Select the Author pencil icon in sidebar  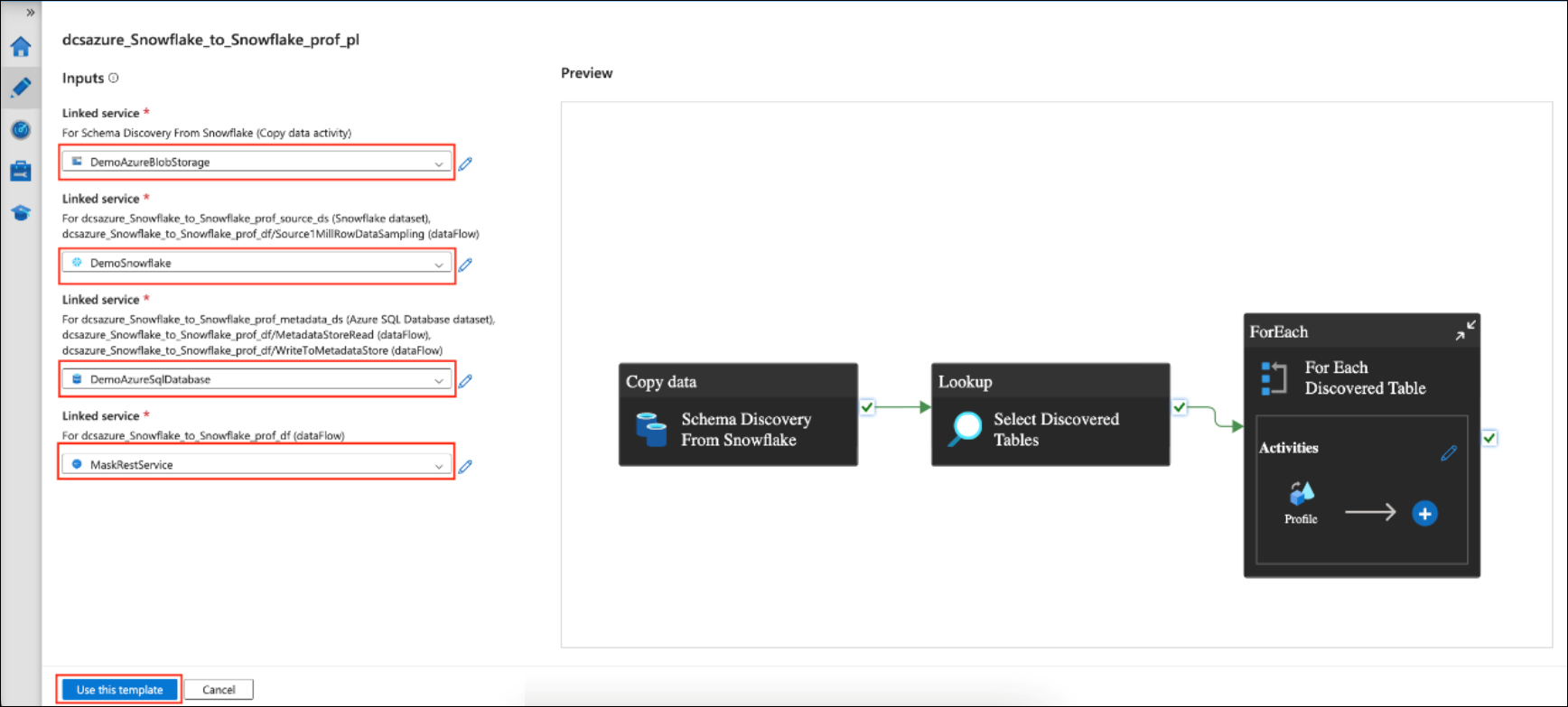21,88
